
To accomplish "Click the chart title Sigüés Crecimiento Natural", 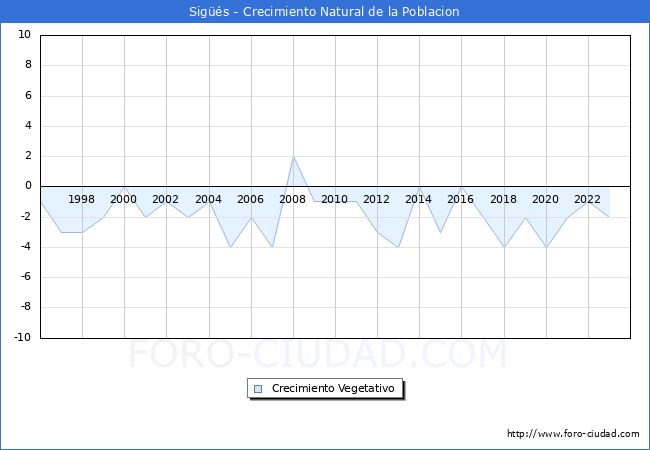I will 325,12.
